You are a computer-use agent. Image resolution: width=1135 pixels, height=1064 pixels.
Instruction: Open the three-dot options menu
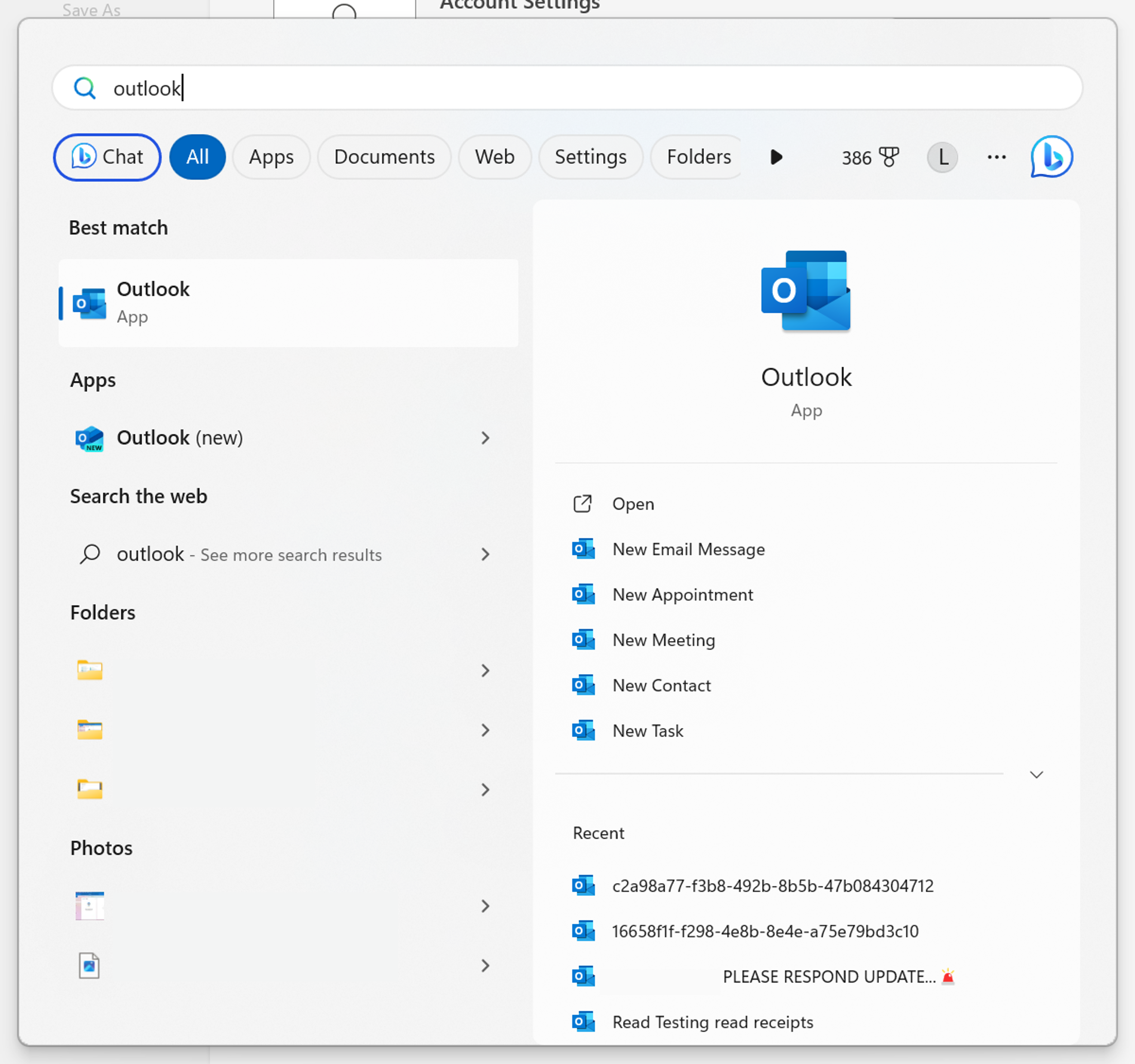(996, 157)
